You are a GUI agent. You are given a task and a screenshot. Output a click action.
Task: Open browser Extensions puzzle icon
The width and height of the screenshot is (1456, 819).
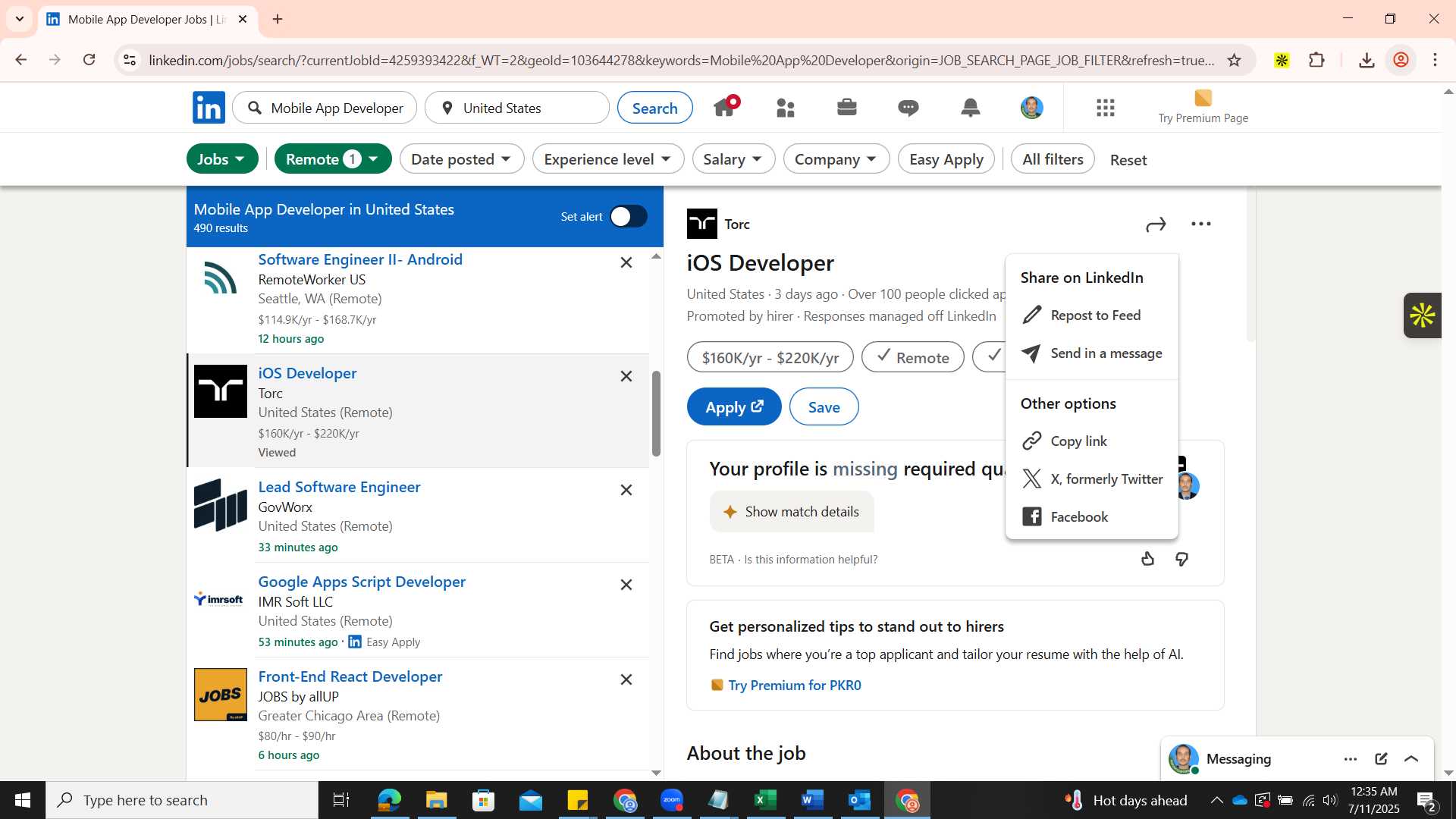[x=1317, y=60]
